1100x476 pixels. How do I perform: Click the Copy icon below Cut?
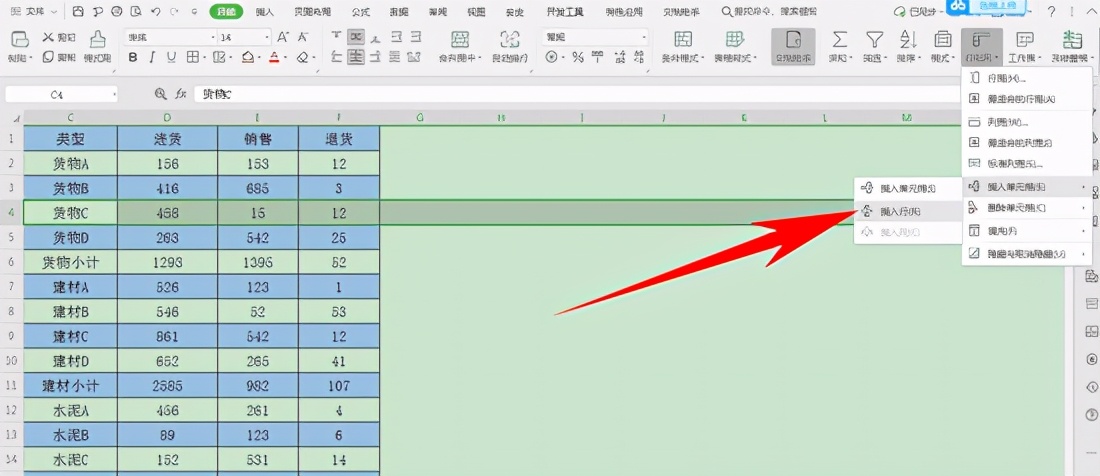[x=48, y=57]
